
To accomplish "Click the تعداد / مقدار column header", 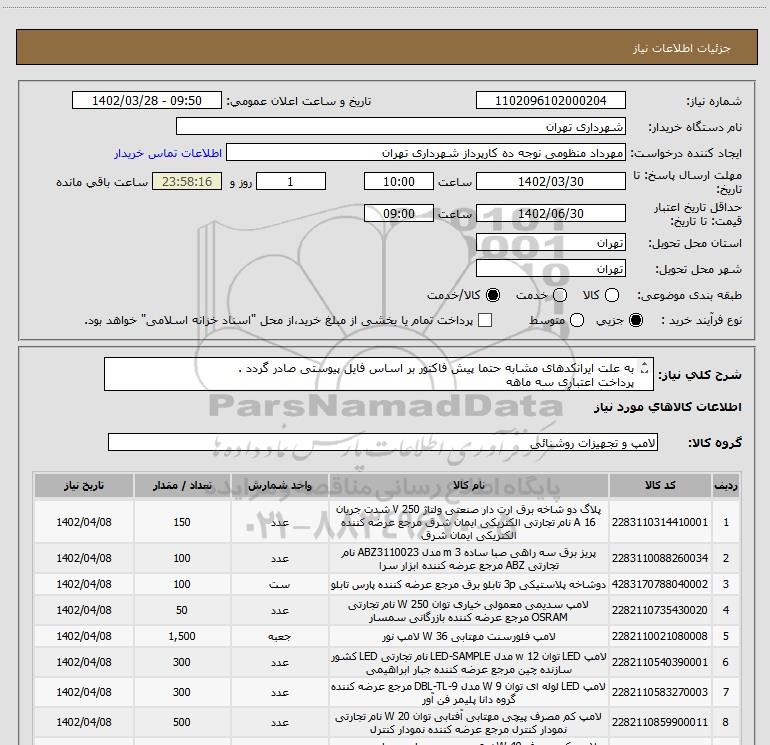I will coord(182,485).
